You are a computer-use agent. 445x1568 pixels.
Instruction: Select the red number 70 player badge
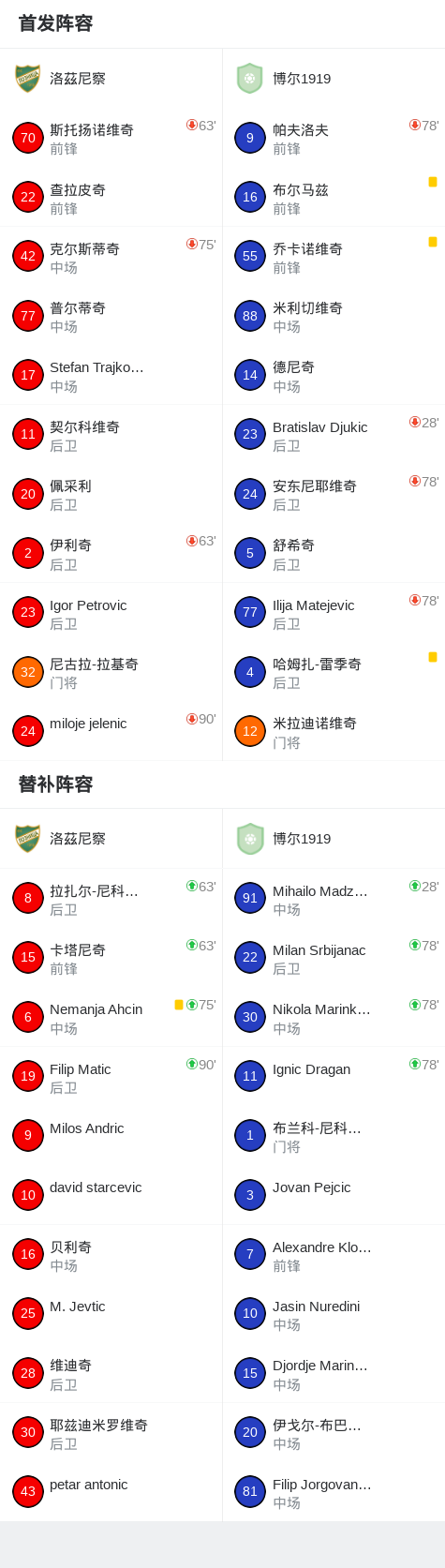pyautogui.click(x=28, y=138)
